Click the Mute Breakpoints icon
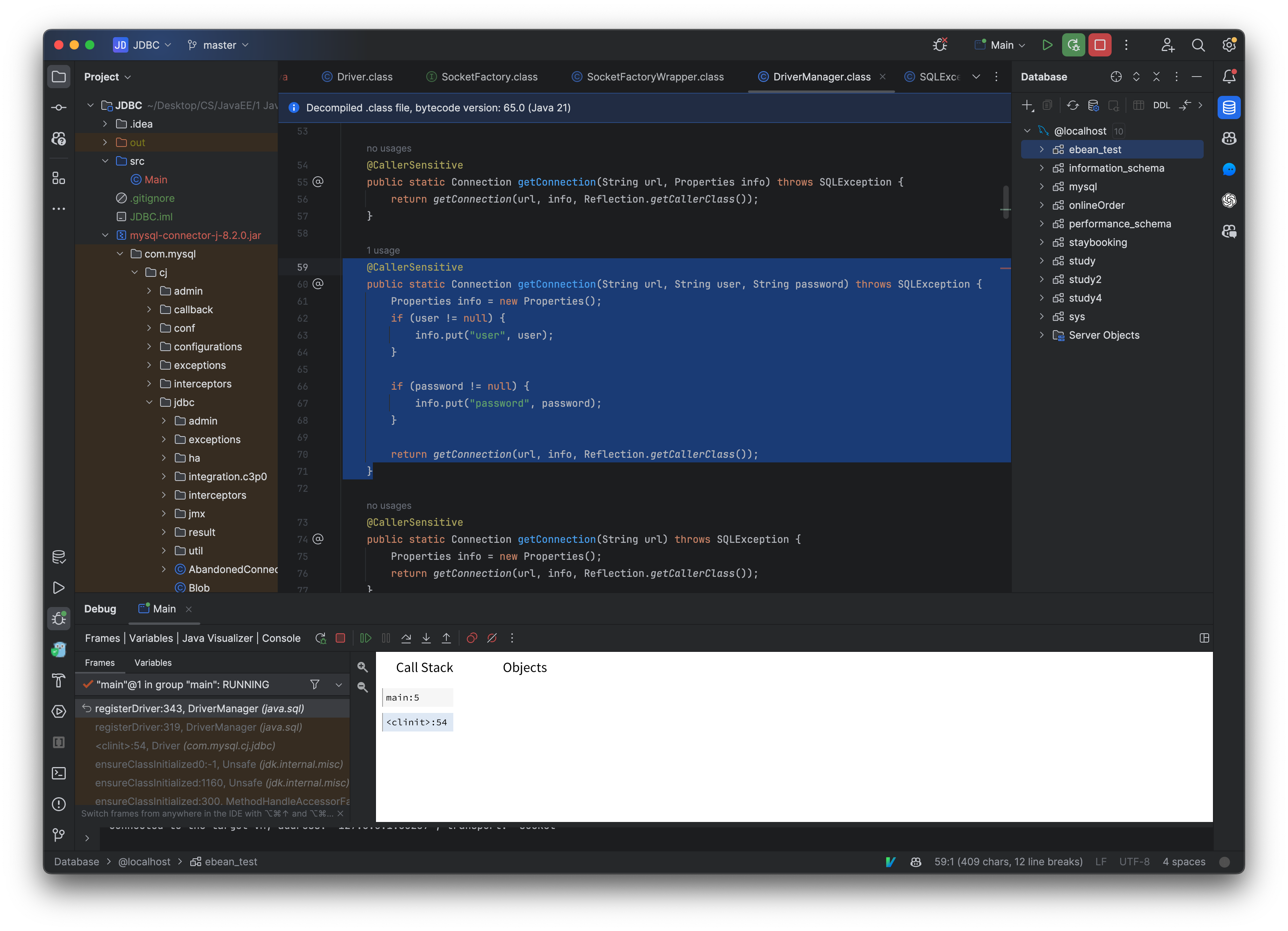1288x931 pixels. point(492,638)
